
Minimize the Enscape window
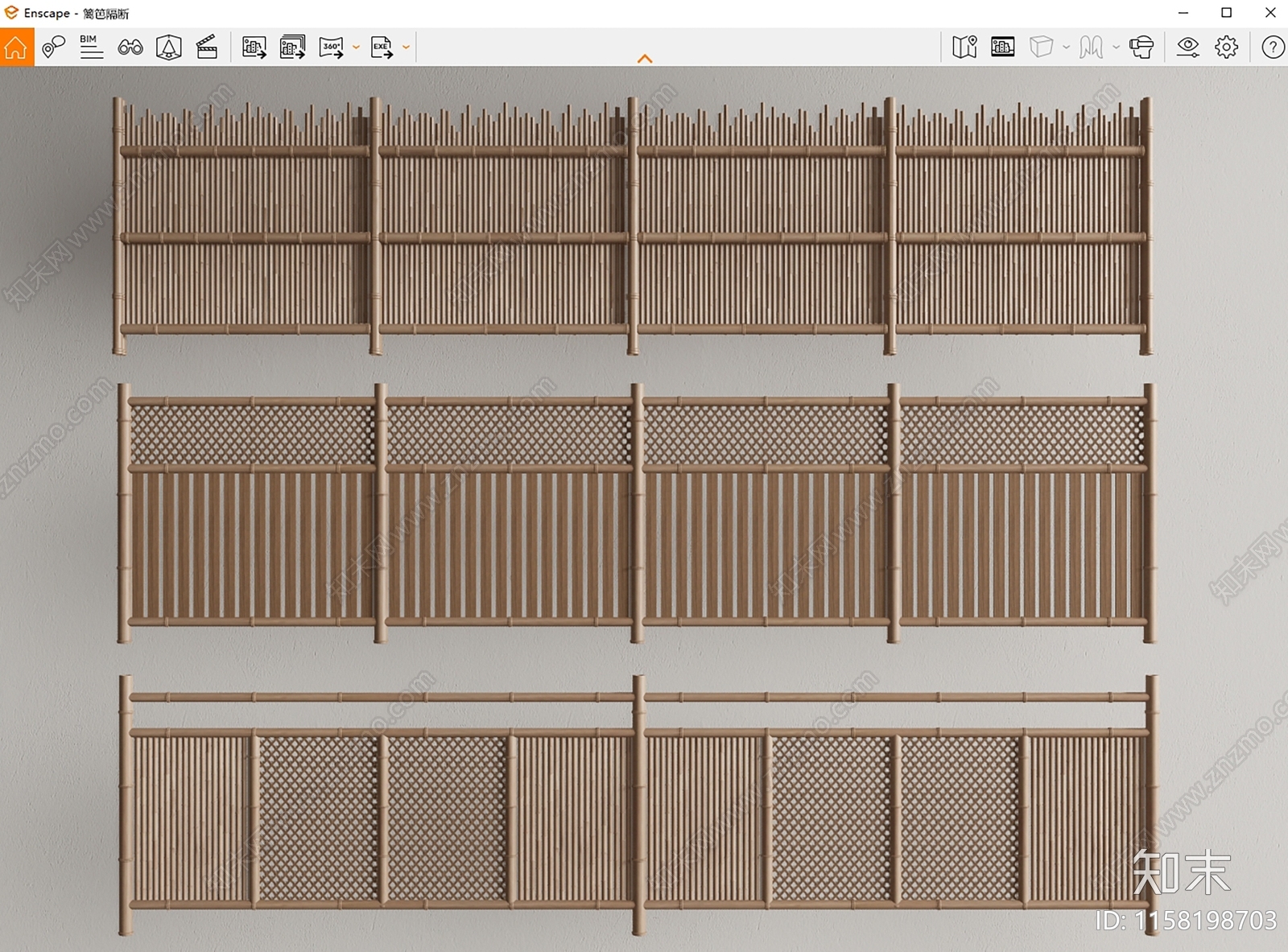1183,13
